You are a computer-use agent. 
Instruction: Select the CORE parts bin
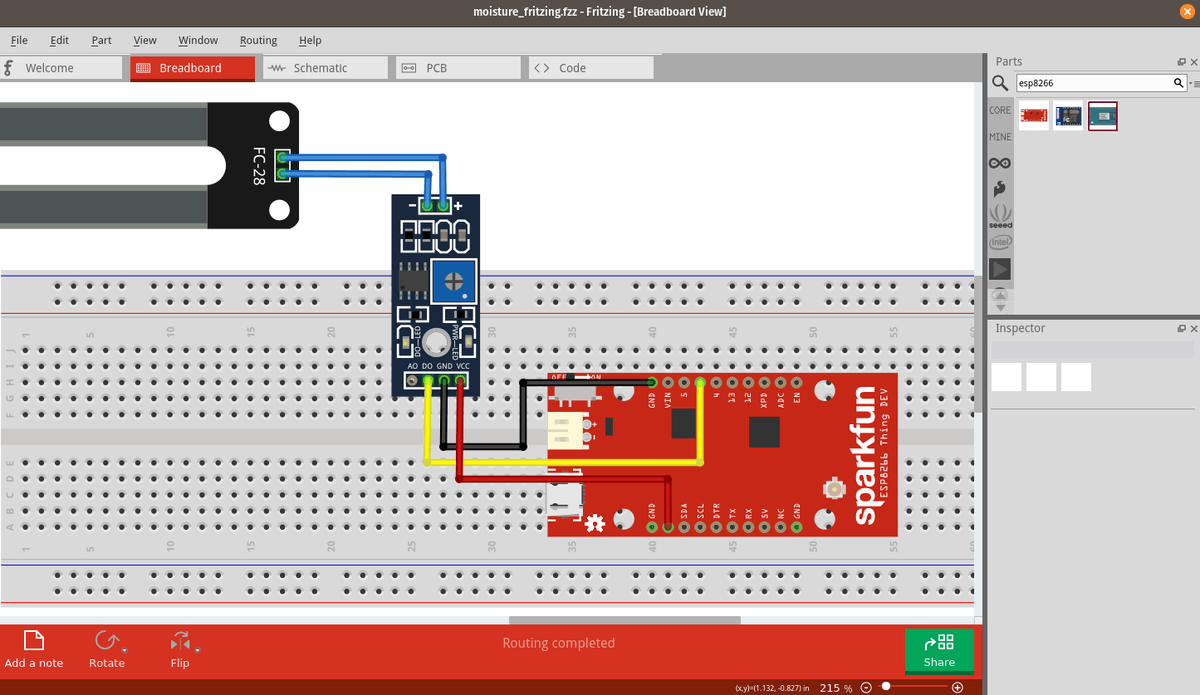(1000, 110)
